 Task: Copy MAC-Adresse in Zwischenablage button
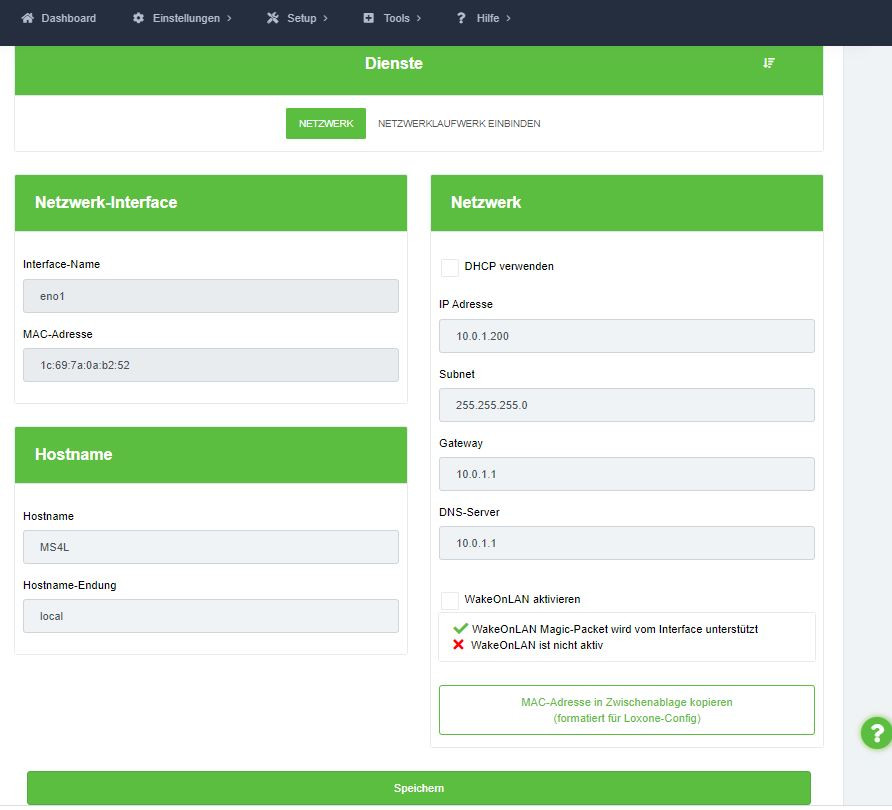(x=626, y=710)
